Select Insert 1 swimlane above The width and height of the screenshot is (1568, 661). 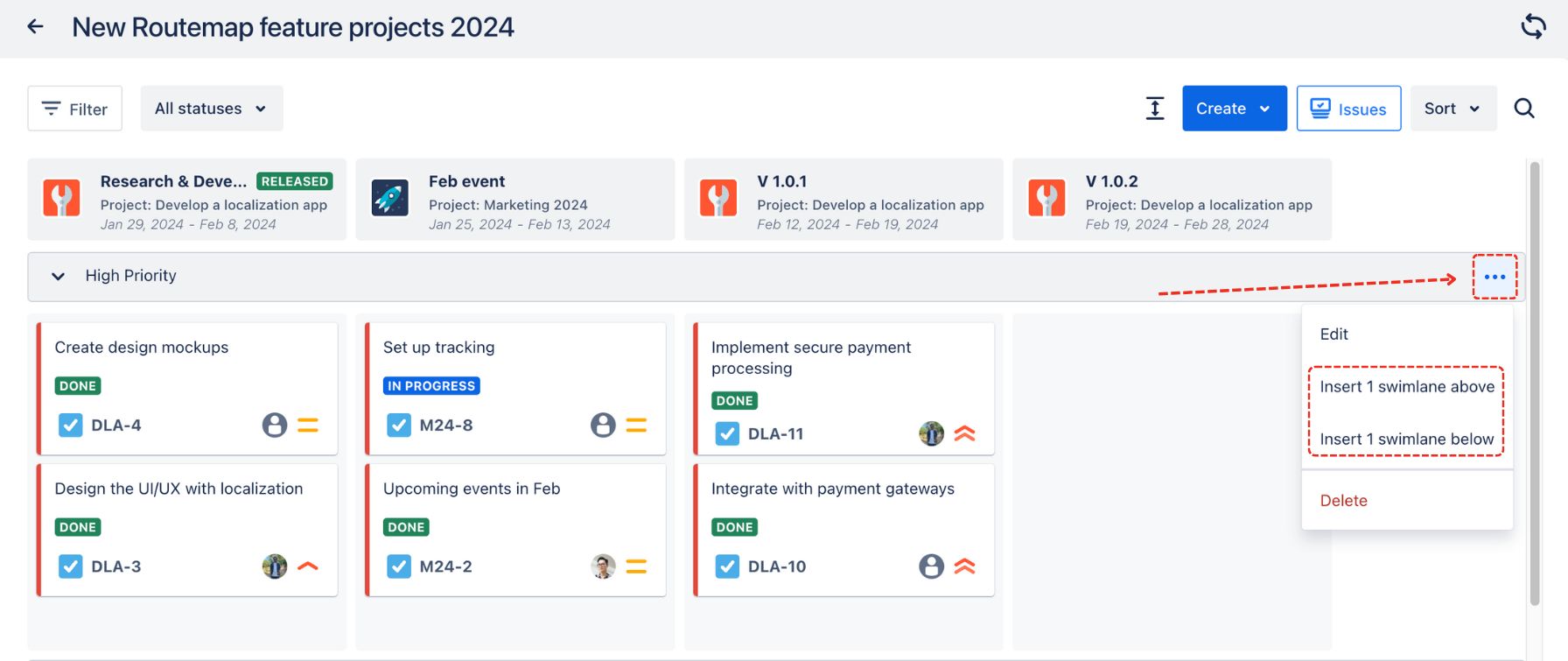pos(1406,387)
